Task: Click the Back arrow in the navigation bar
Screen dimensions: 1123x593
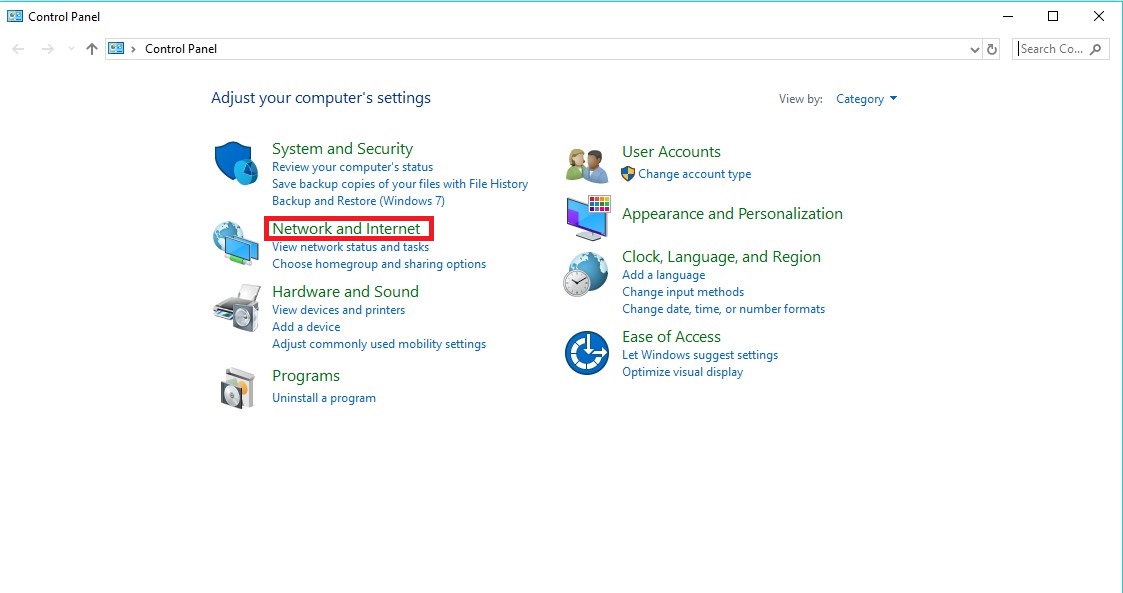Action: point(19,49)
